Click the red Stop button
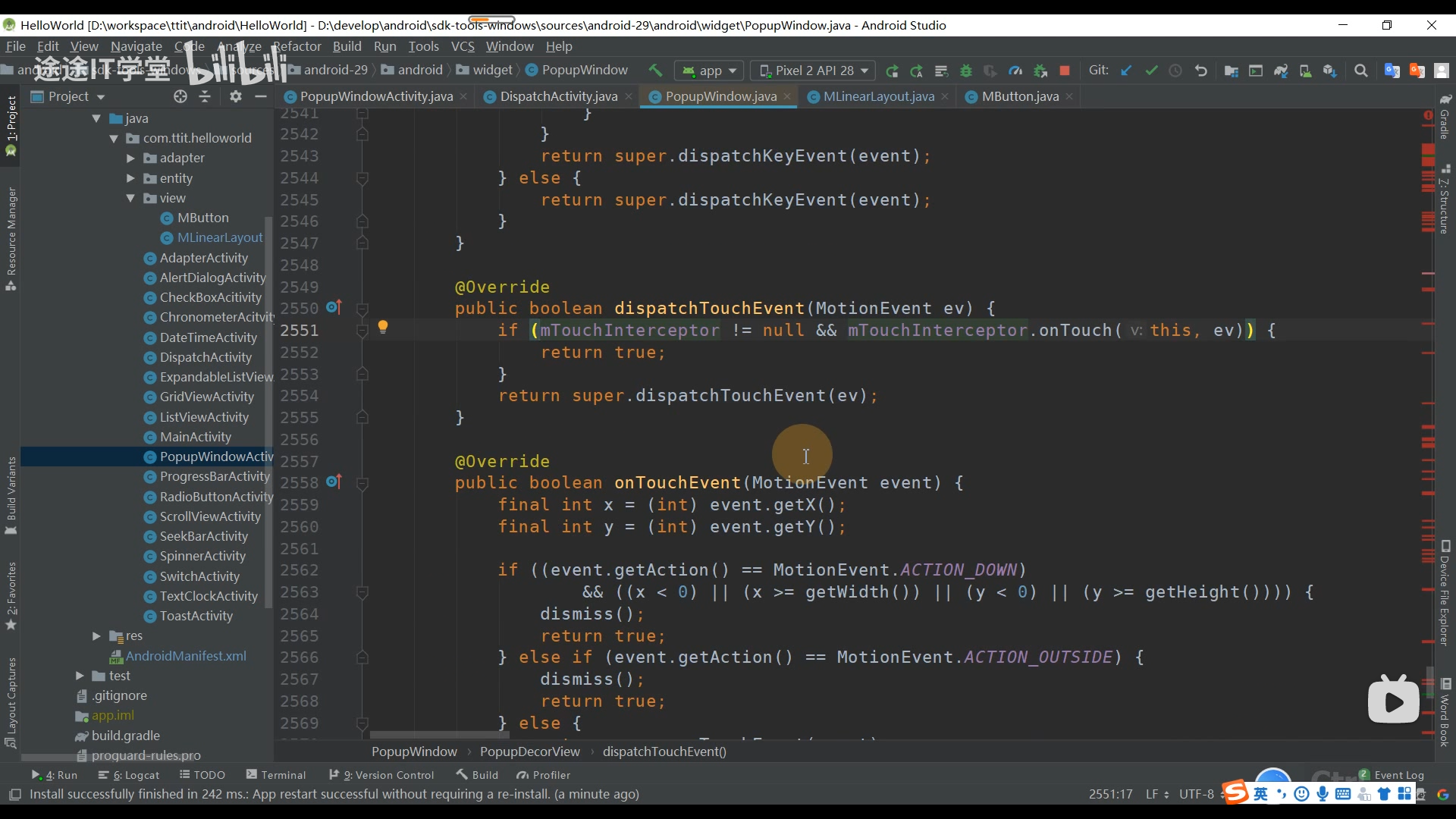Viewport: 1456px width, 819px height. (x=1065, y=71)
